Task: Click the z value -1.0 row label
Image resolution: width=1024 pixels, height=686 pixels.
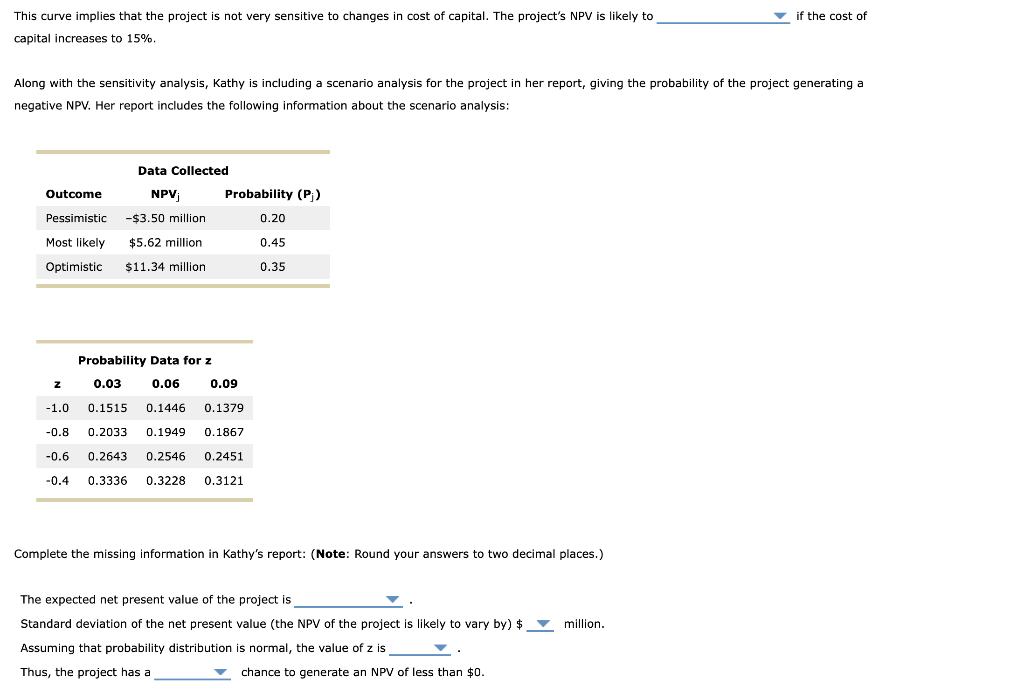Action: [x=57, y=408]
